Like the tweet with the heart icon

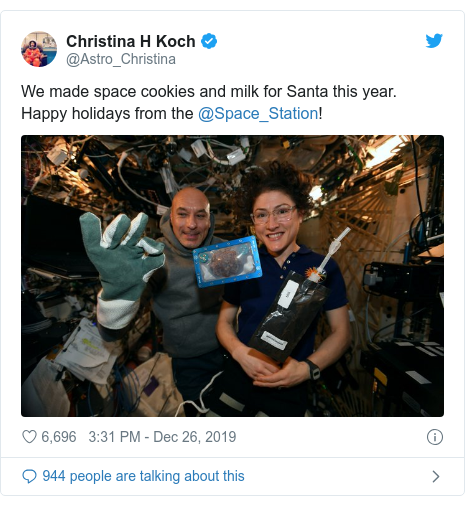[29, 437]
